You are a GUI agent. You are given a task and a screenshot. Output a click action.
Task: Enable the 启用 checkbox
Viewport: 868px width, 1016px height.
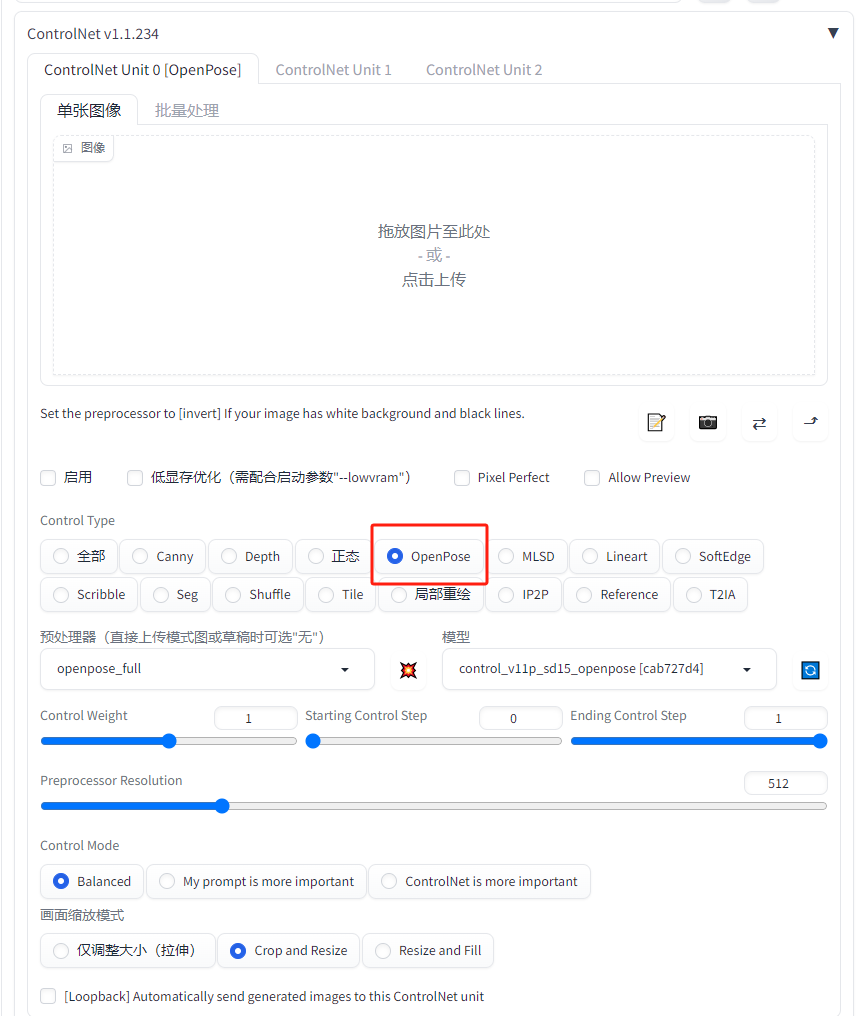click(x=47, y=478)
